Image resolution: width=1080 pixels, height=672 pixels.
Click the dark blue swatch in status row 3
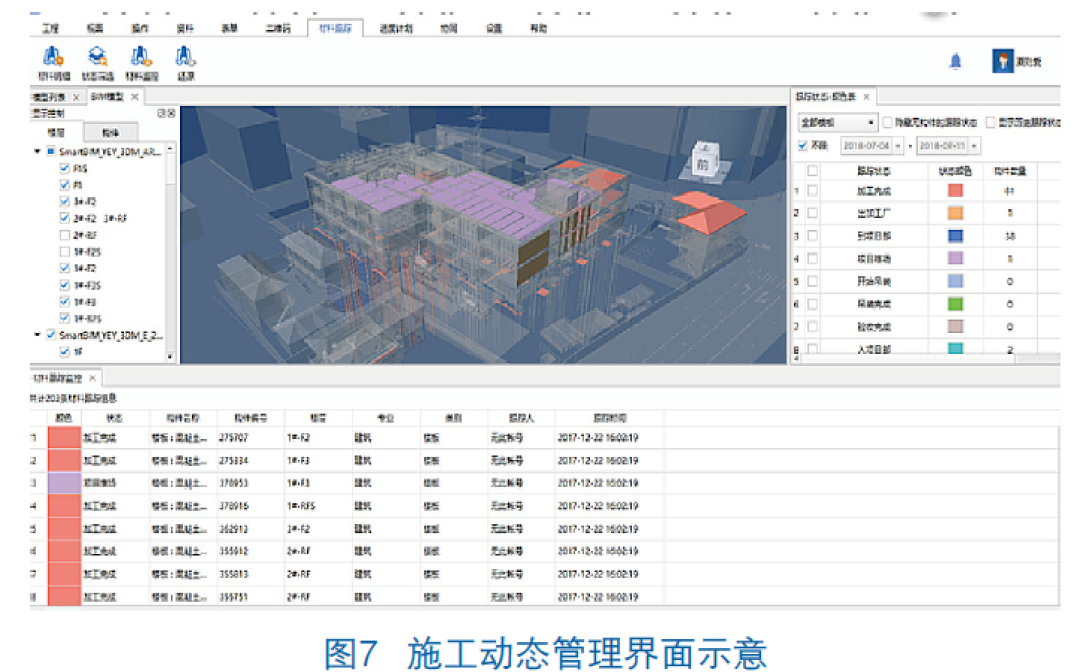click(x=955, y=235)
